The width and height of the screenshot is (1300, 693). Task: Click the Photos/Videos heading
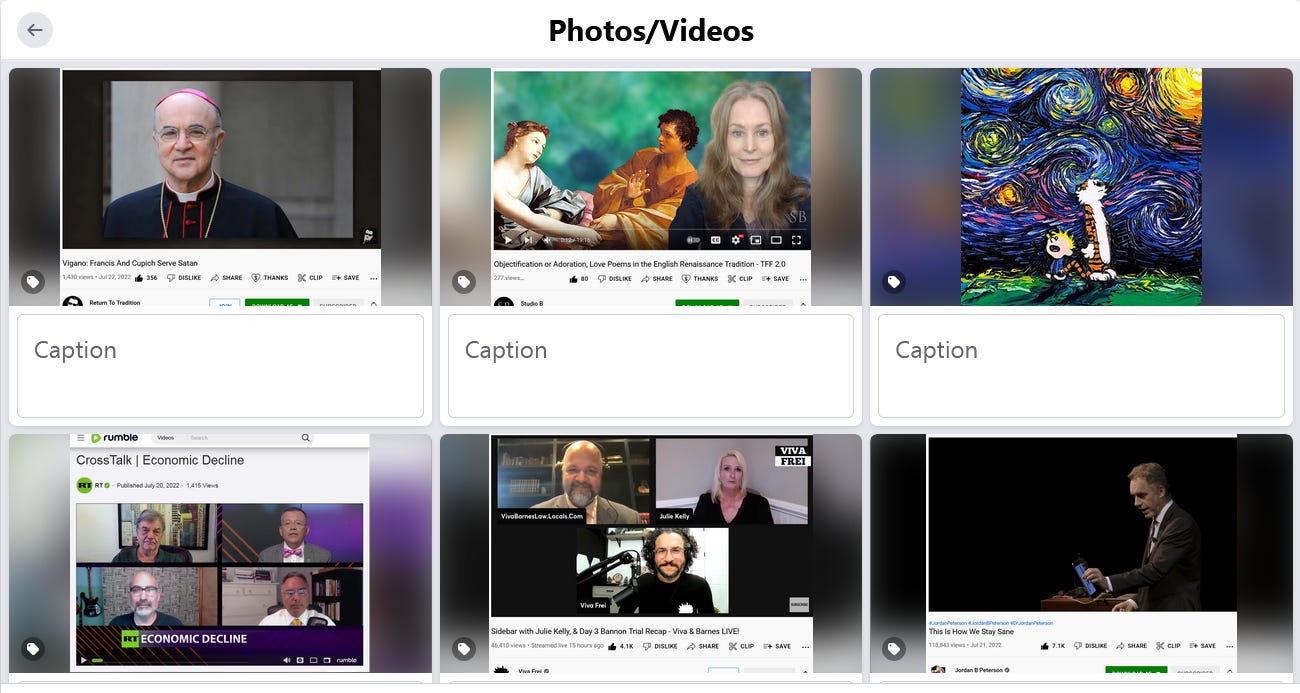tap(651, 31)
